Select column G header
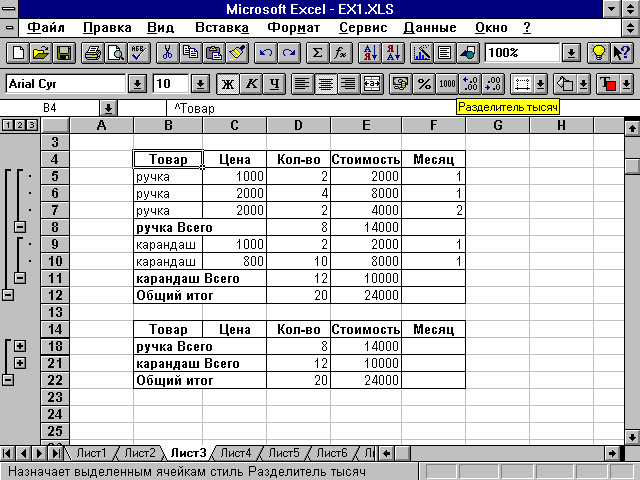Image resolution: width=640 pixels, height=480 pixels. click(498, 125)
